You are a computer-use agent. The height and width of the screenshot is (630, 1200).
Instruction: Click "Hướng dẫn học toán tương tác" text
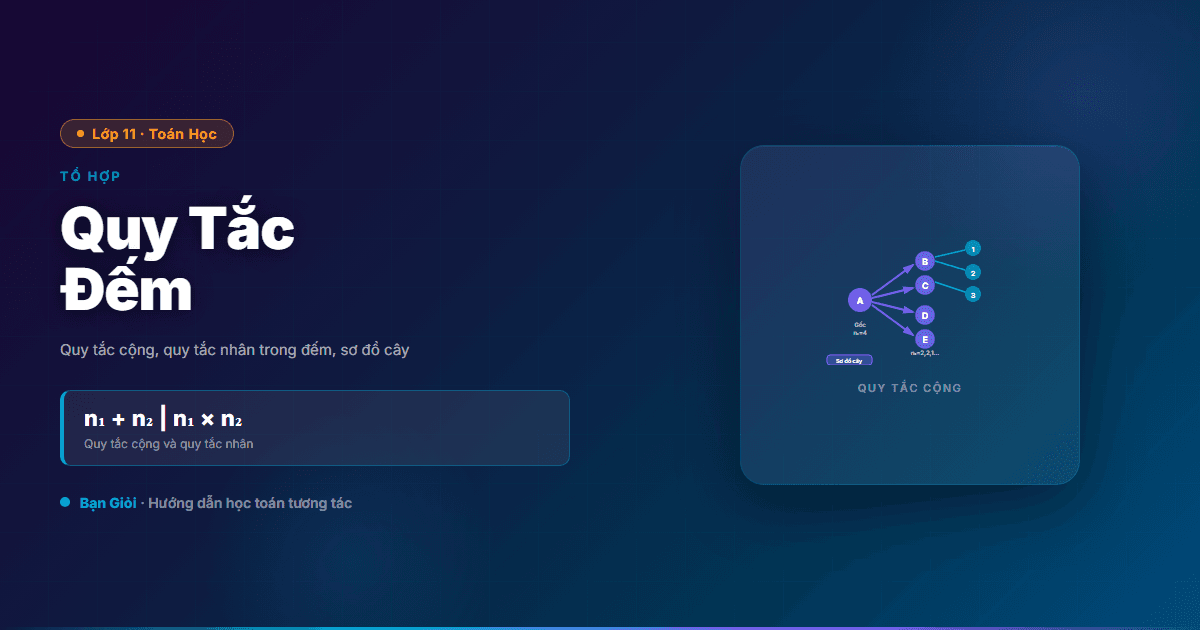[250, 503]
